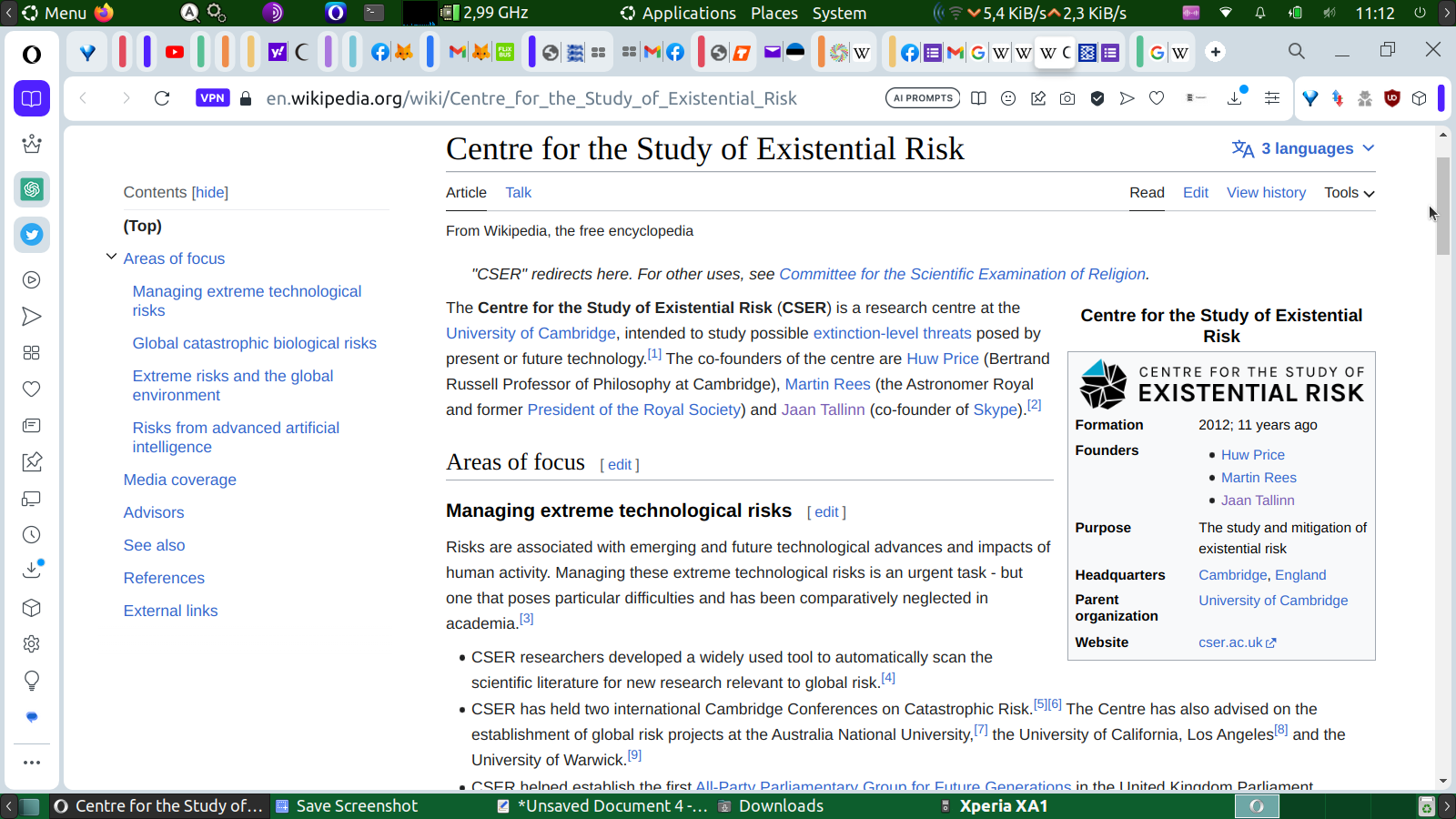Image resolution: width=1456 pixels, height=819 pixels.
Task: Open the sidebar History clock icon
Action: (x=32, y=535)
